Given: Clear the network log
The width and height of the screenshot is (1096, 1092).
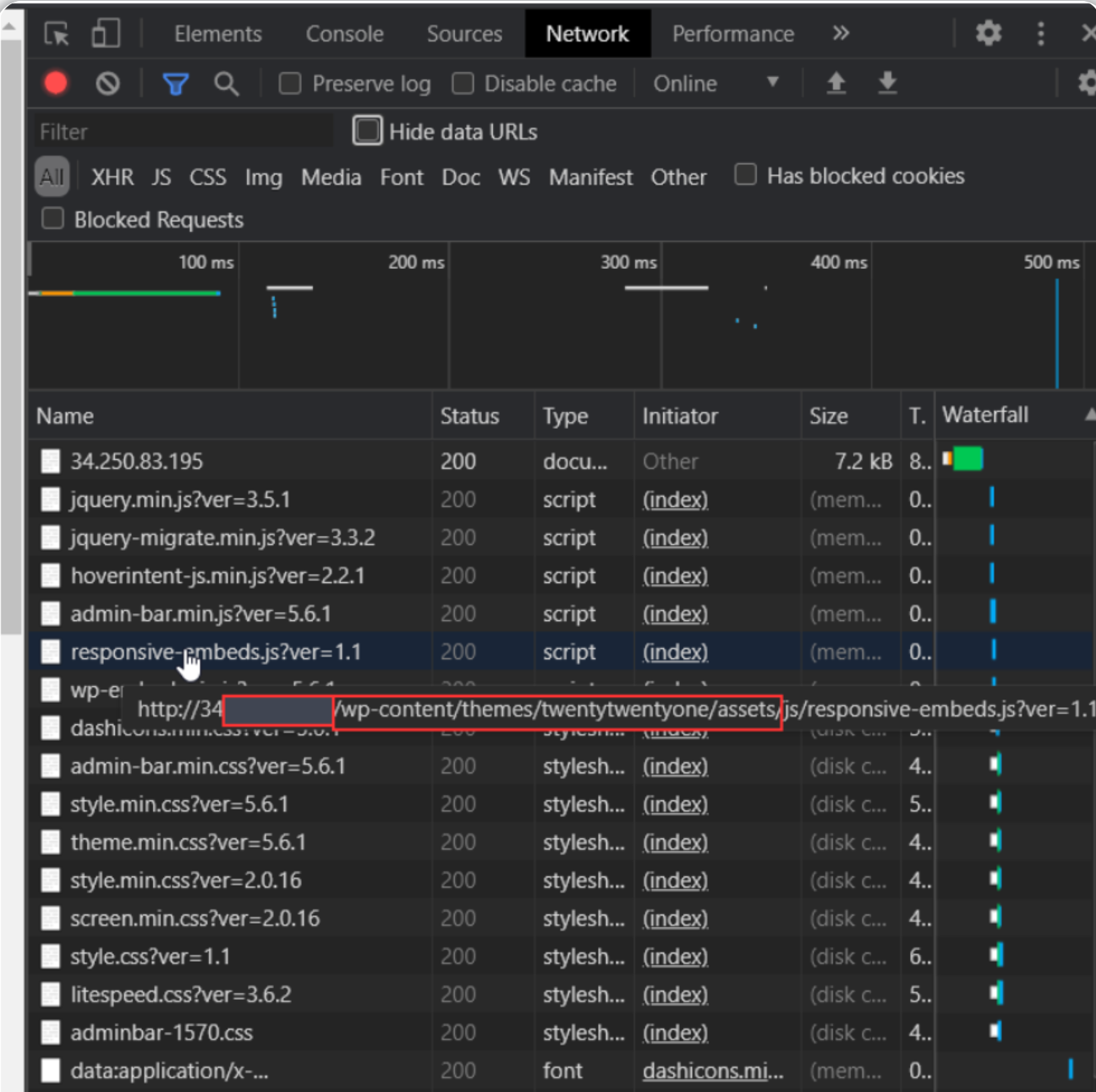Looking at the screenshot, I should point(107,83).
